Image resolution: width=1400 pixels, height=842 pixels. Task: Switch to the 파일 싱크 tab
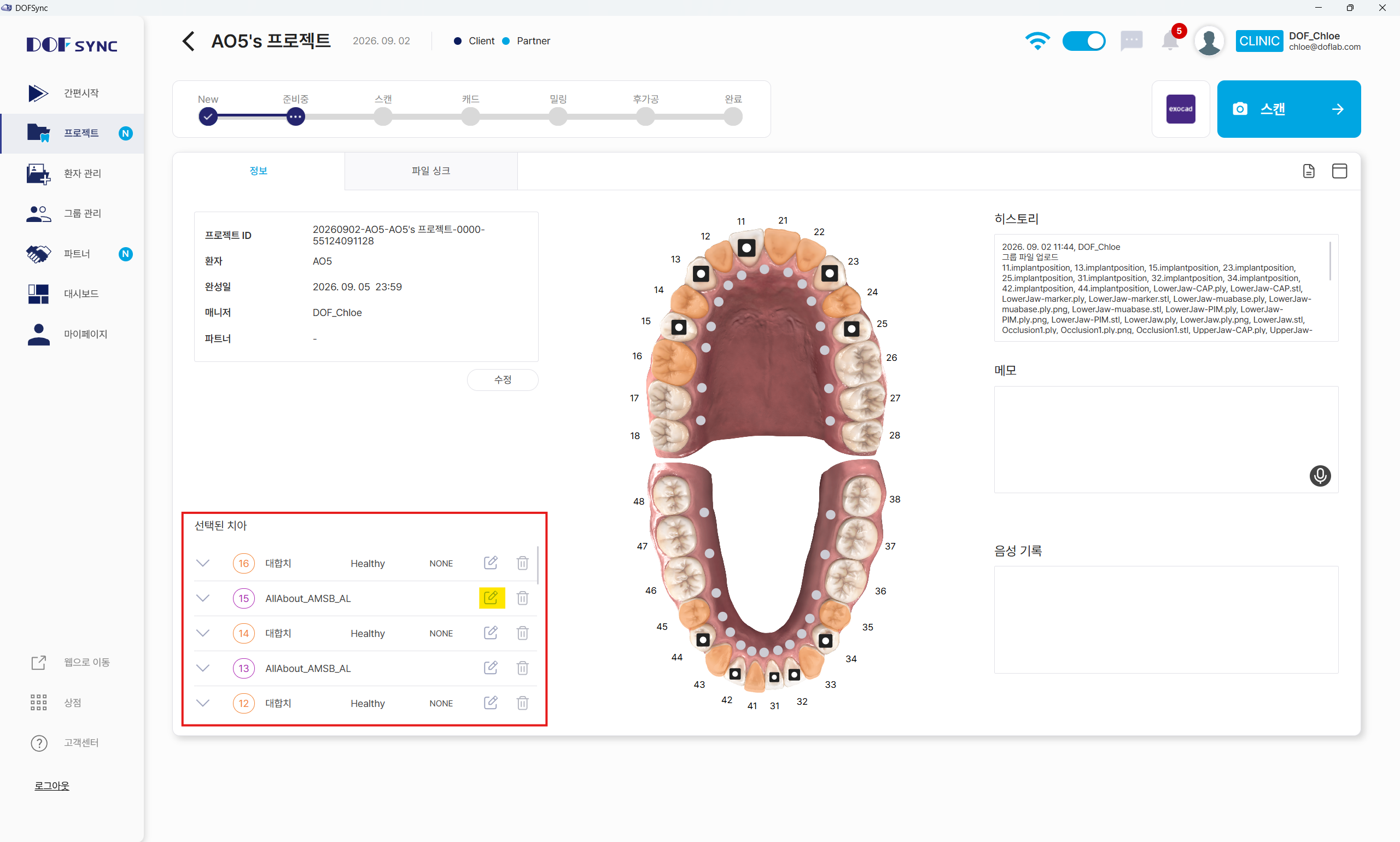point(431,171)
